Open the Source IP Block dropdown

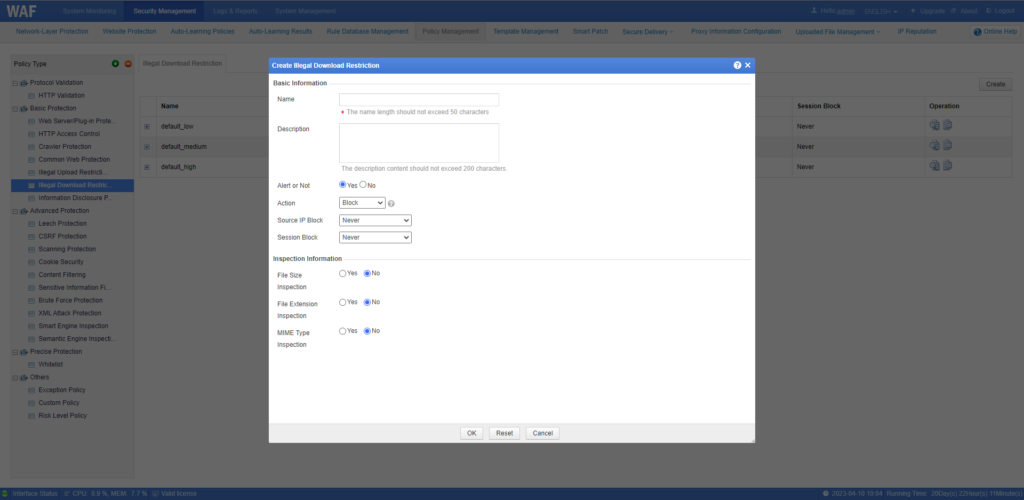tap(376, 221)
